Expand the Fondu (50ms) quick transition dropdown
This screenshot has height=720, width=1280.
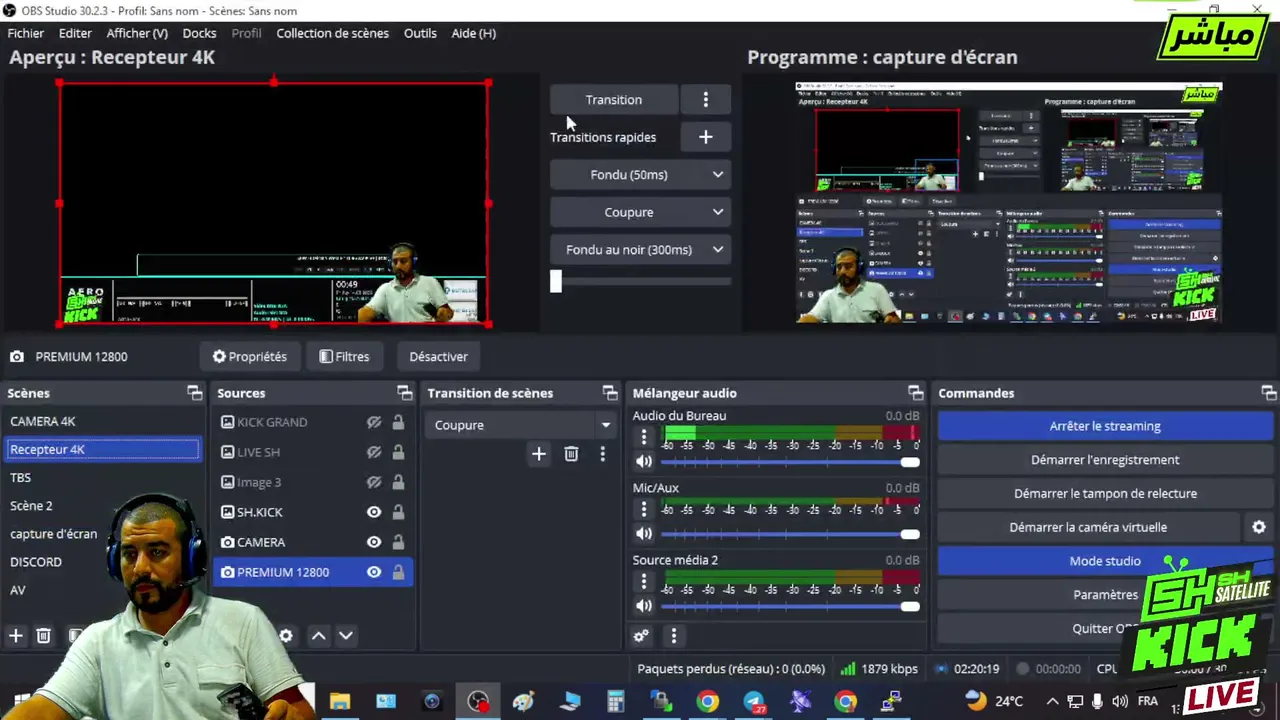click(x=717, y=175)
